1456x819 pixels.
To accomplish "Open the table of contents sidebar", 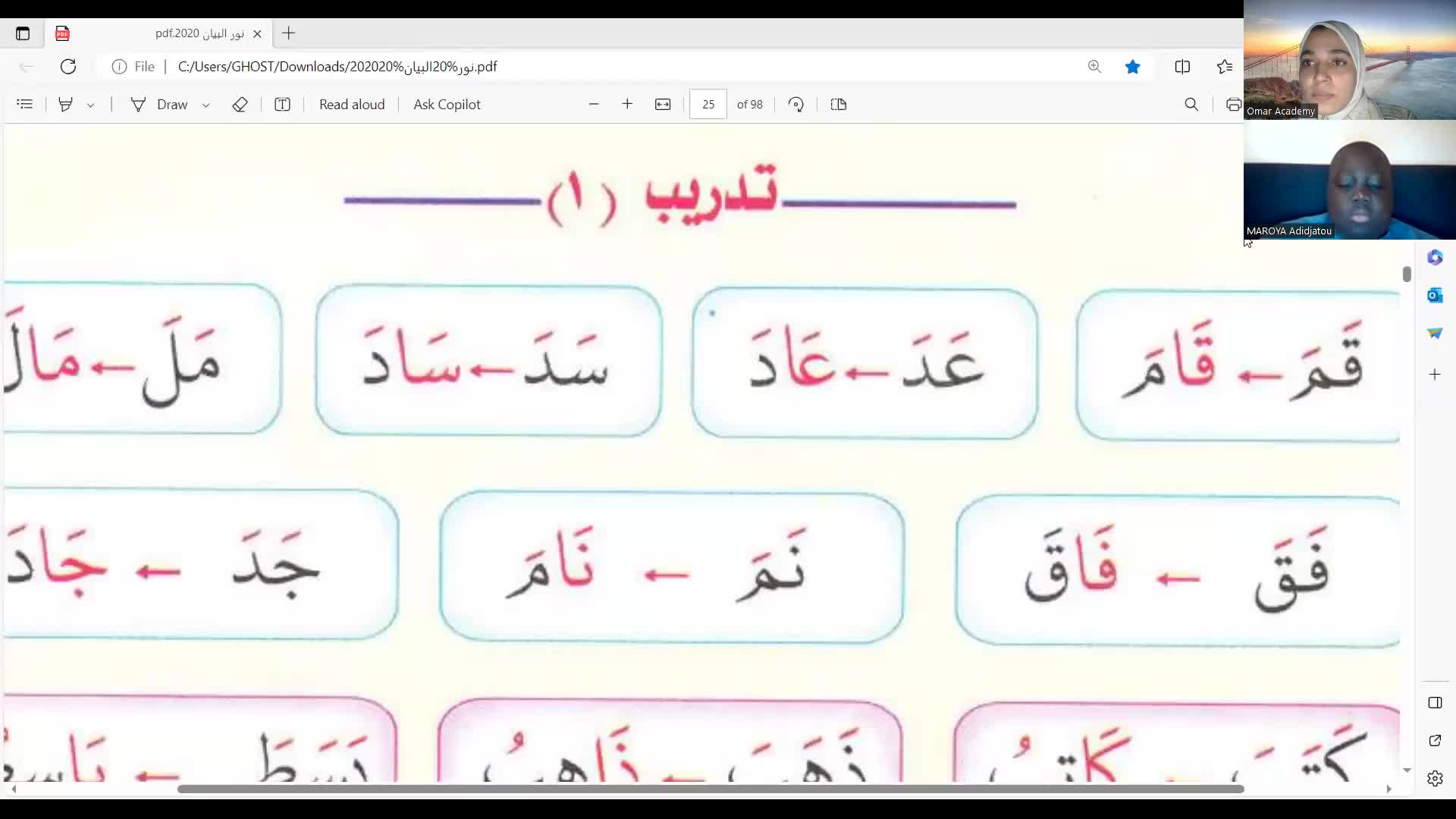I will point(24,105).
